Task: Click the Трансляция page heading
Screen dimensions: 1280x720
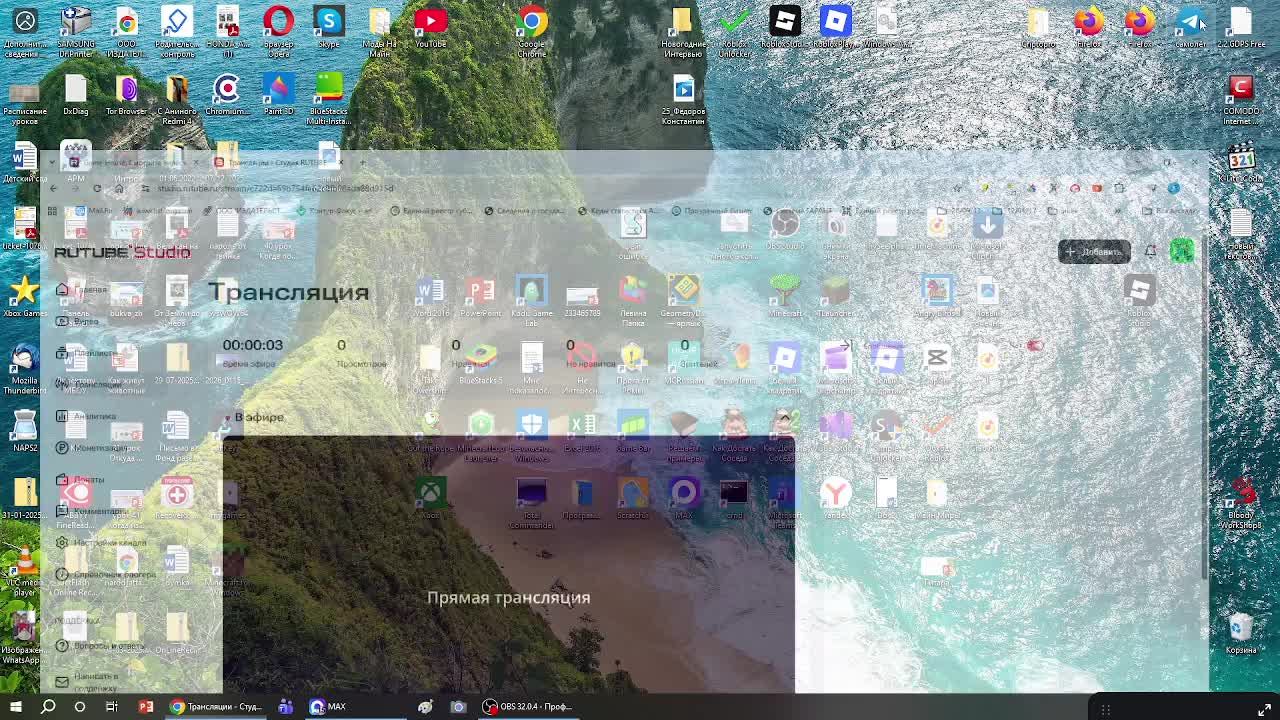Action: pyautogui.click(x=289, y=292)
